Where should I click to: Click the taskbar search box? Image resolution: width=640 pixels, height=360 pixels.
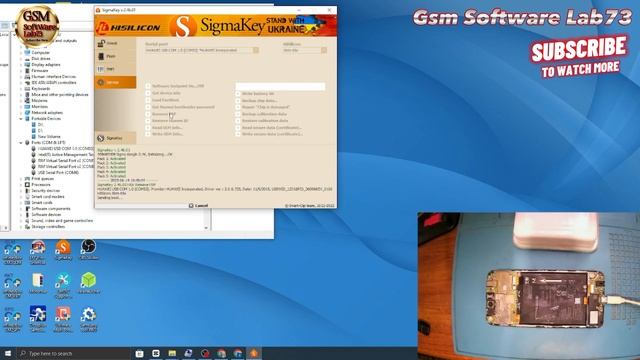coord(73,353)
